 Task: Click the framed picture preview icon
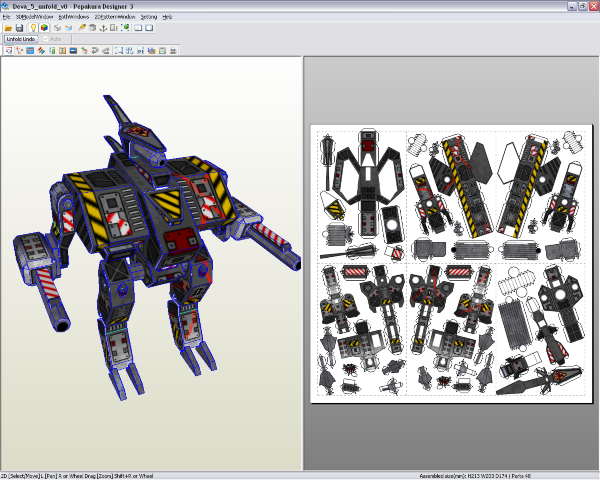coord(162,51)
